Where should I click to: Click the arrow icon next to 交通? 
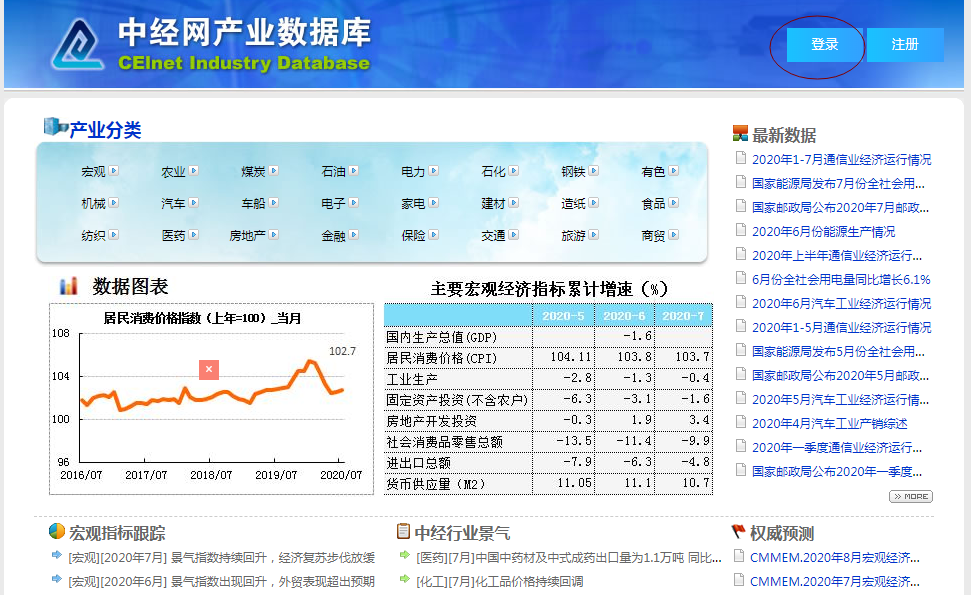(x=514, y=235)
